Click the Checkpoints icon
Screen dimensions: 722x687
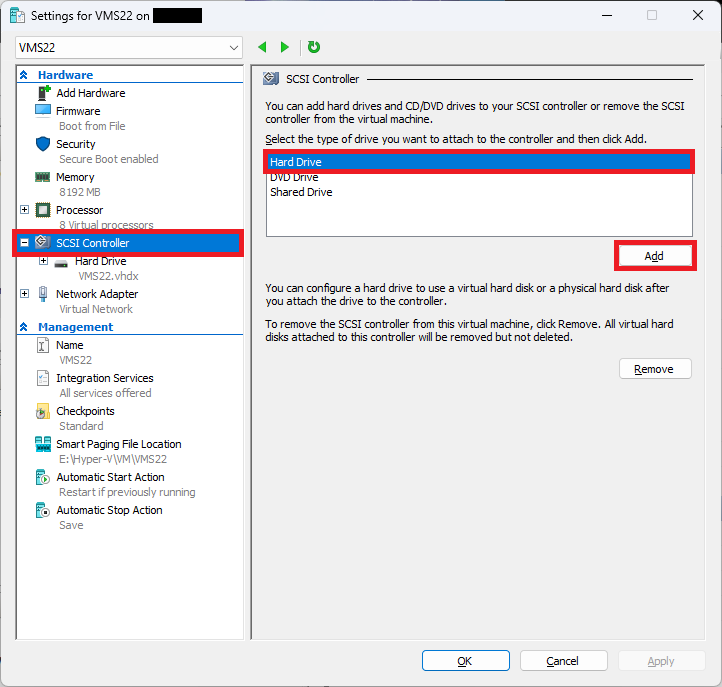[42, 411]
